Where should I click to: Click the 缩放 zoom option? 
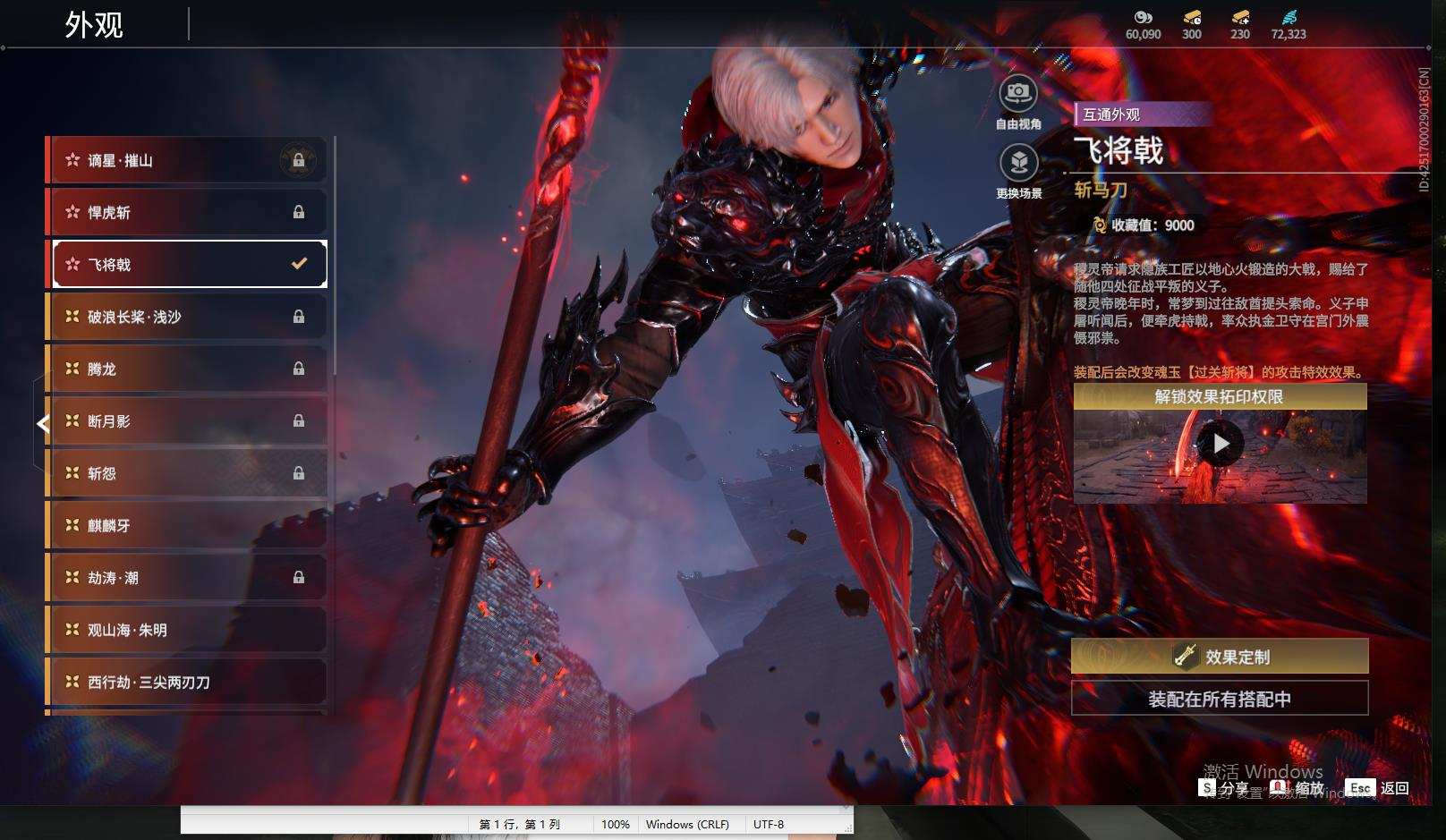1297,788
